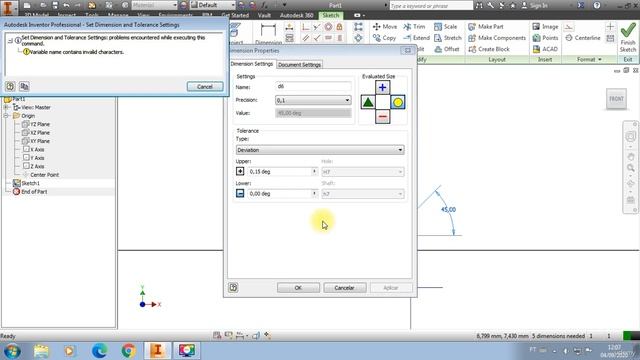Select the Move tool in Modify panel

coord(384,27)
